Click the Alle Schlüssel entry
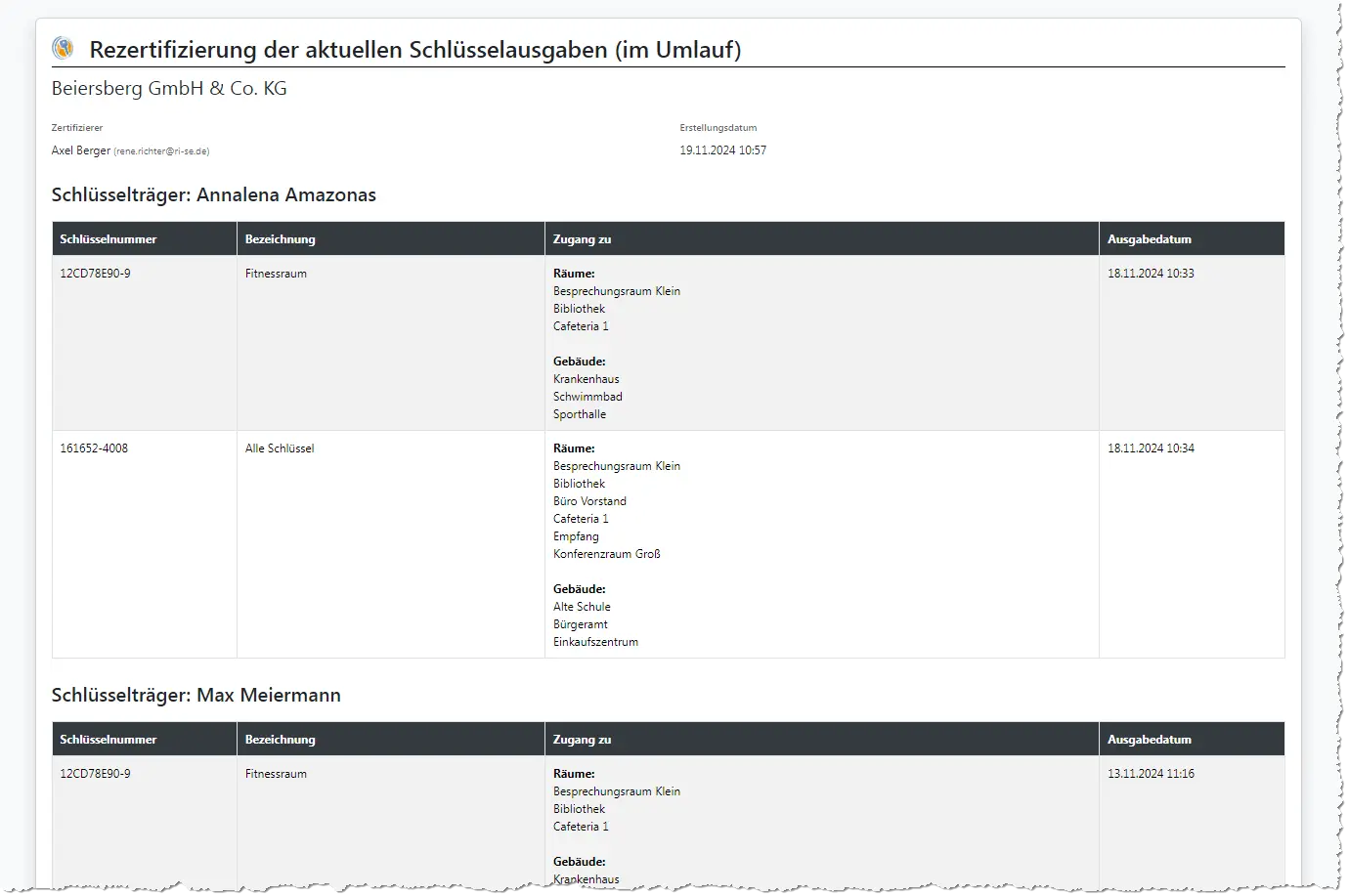1348x896 pixels. click(279, 448)
